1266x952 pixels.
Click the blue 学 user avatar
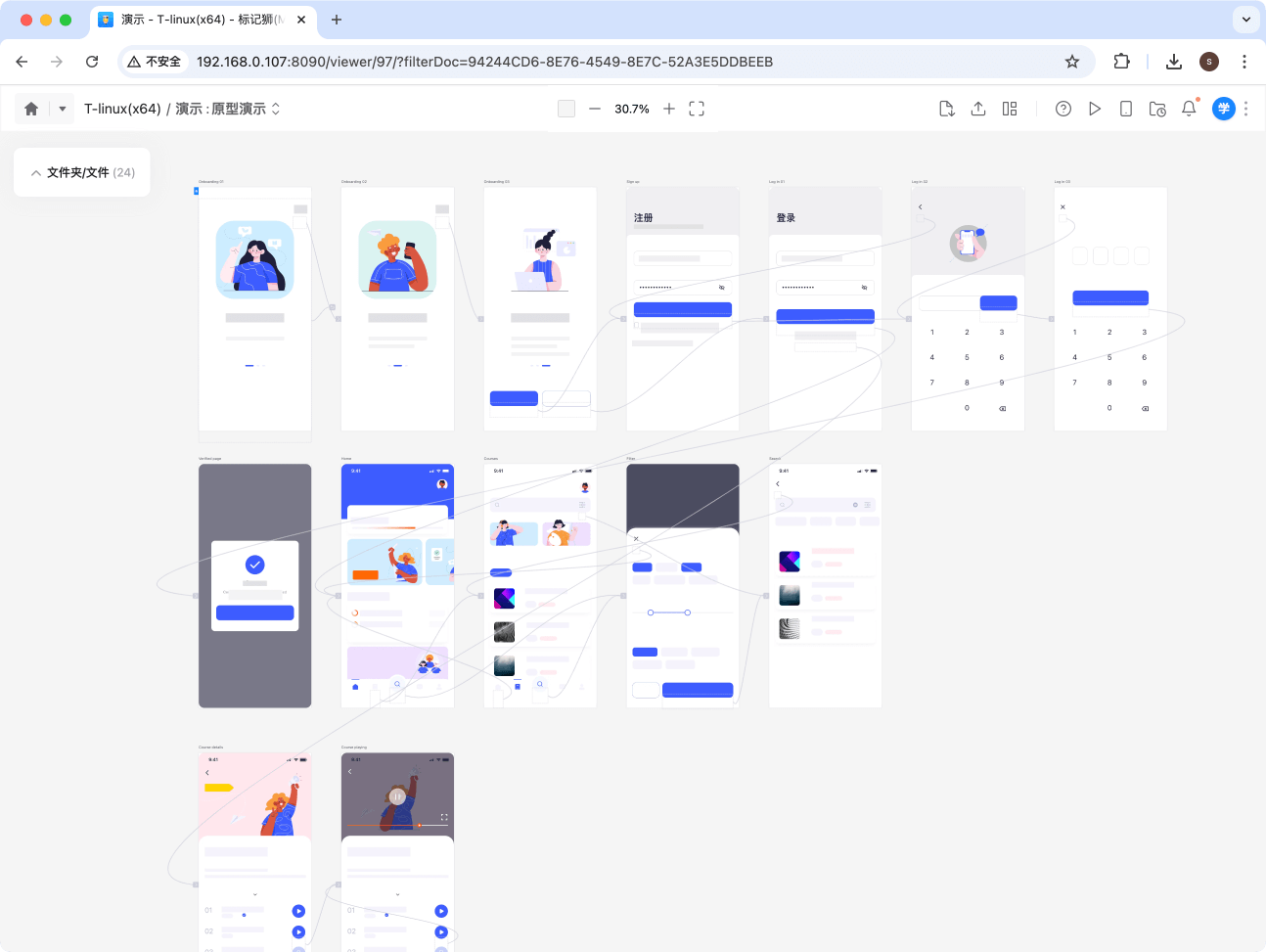1223,109
